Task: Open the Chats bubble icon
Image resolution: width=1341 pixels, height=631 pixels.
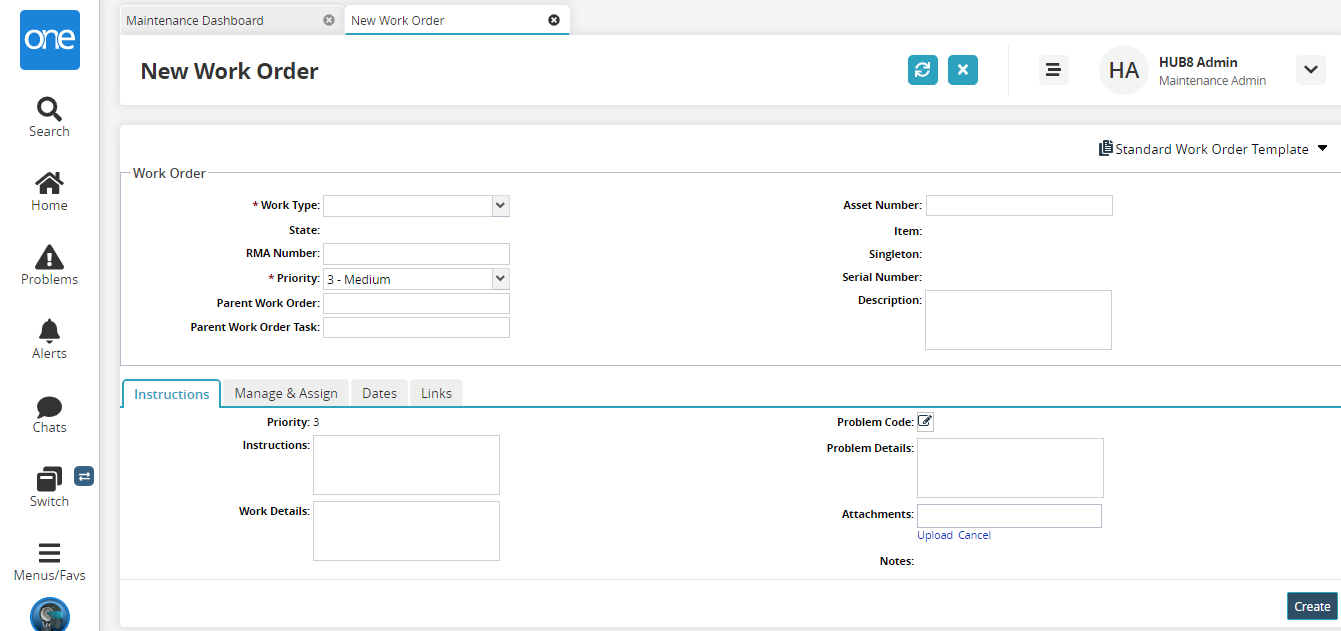Action: 49,407
